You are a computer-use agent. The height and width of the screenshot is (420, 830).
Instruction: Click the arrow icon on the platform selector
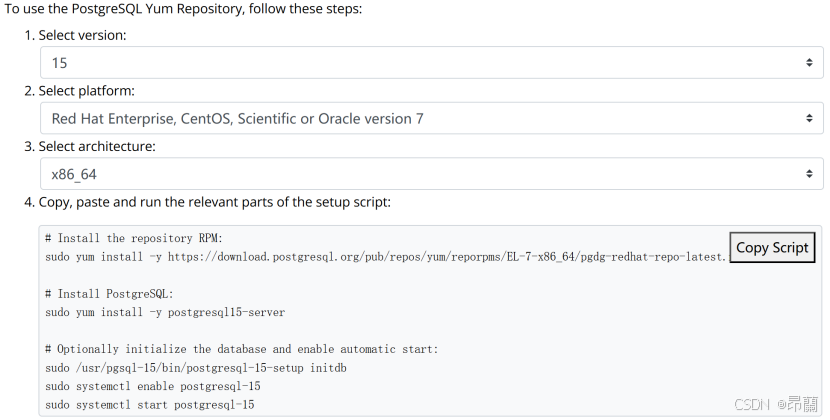[809, 118]
